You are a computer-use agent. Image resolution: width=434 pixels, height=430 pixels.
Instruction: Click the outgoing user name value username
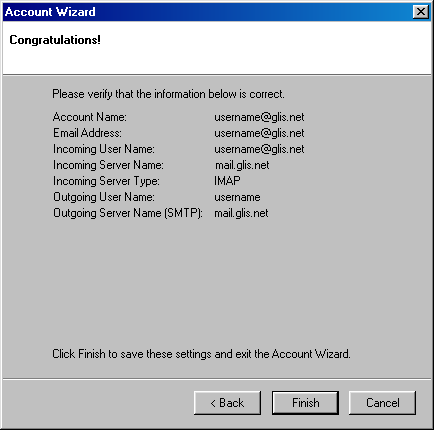237,197
